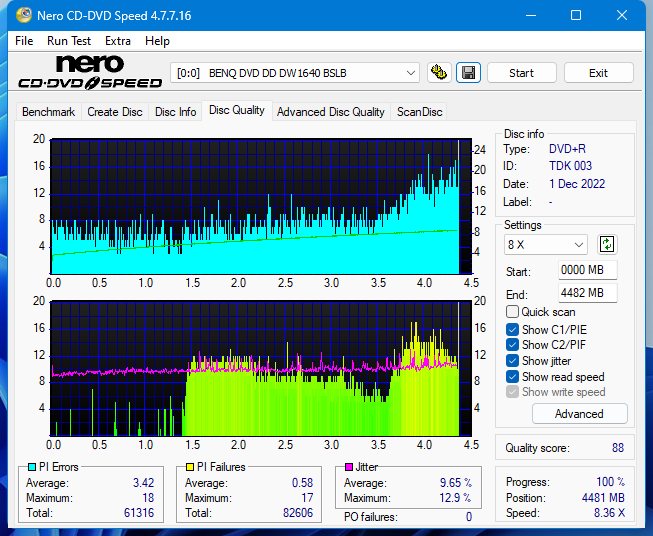This screenshot has width=653, height=536.
Task: Click the disc ID text TDK 003
Action: tap(570, 166)
